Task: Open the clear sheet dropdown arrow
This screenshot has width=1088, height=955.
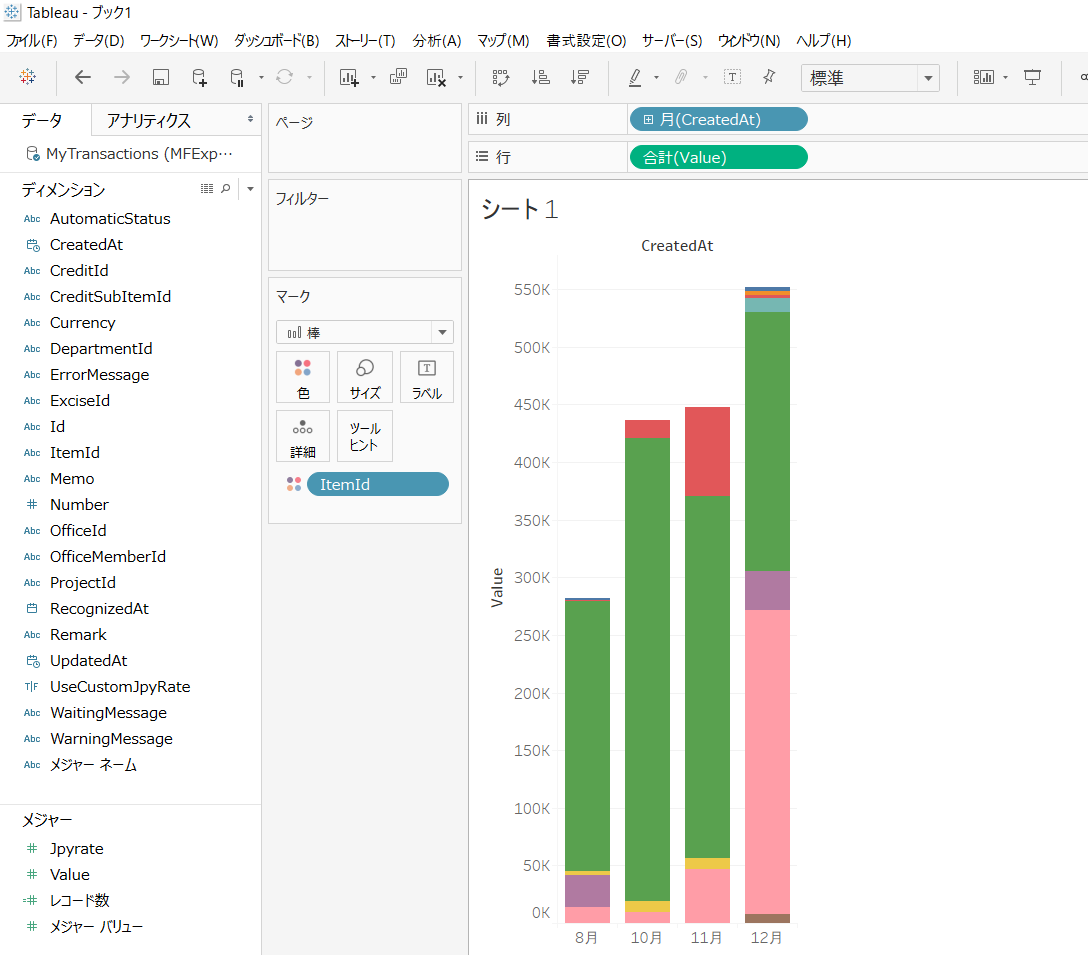Action: pos(460,77)
